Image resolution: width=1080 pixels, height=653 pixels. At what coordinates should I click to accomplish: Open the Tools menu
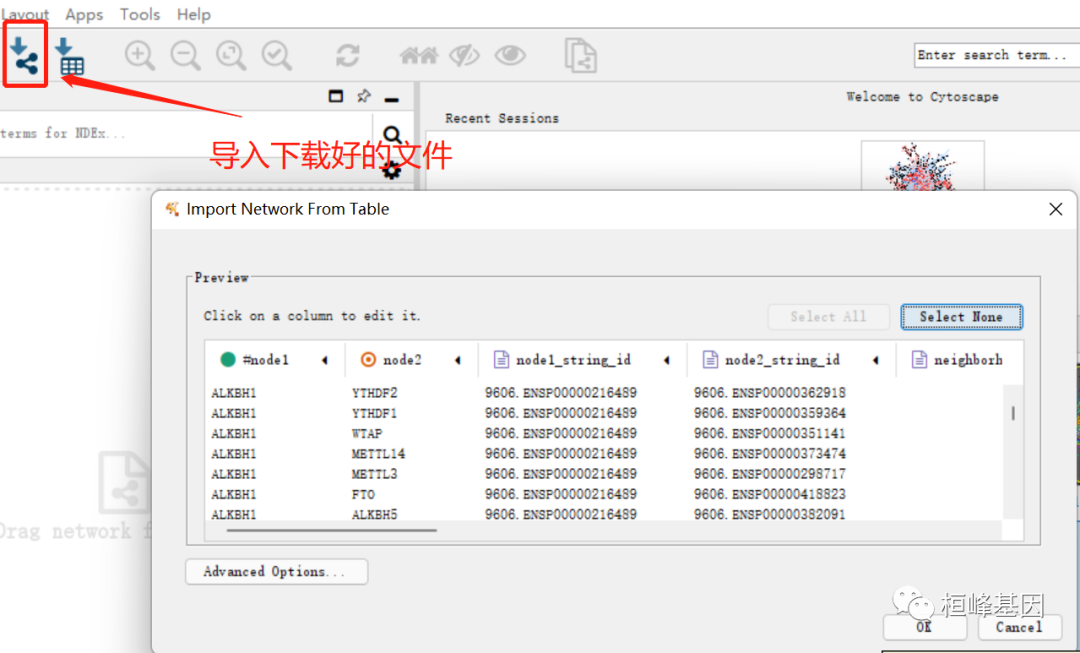[140, 14]
